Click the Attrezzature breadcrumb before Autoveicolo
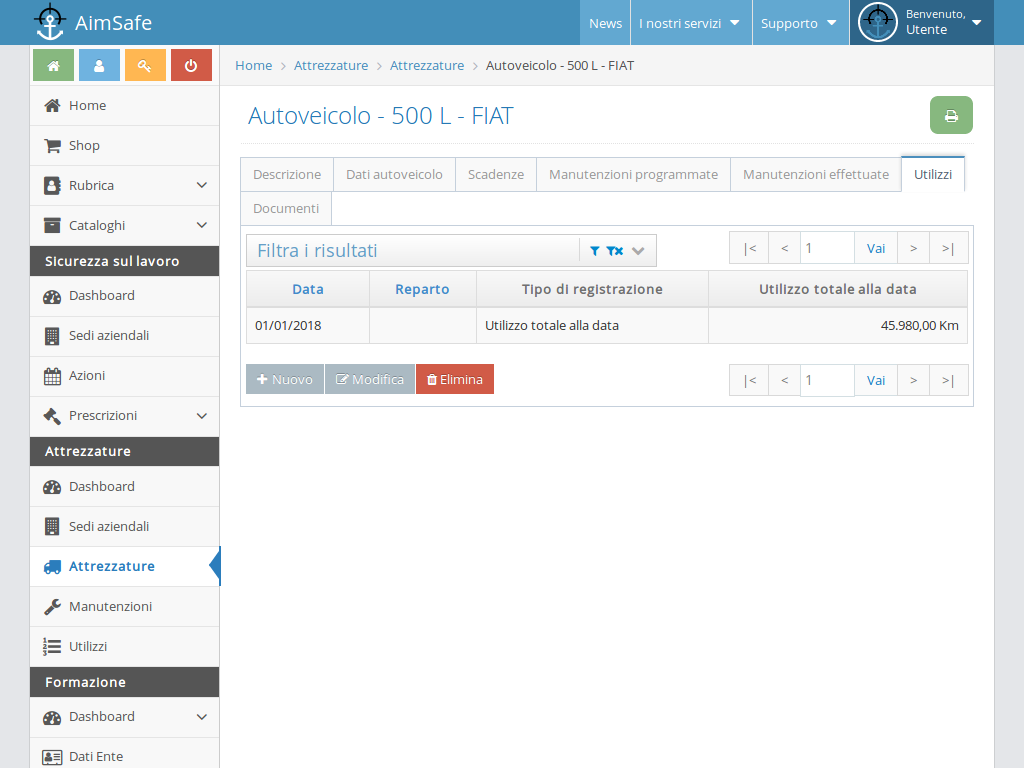 coord(427,65)
